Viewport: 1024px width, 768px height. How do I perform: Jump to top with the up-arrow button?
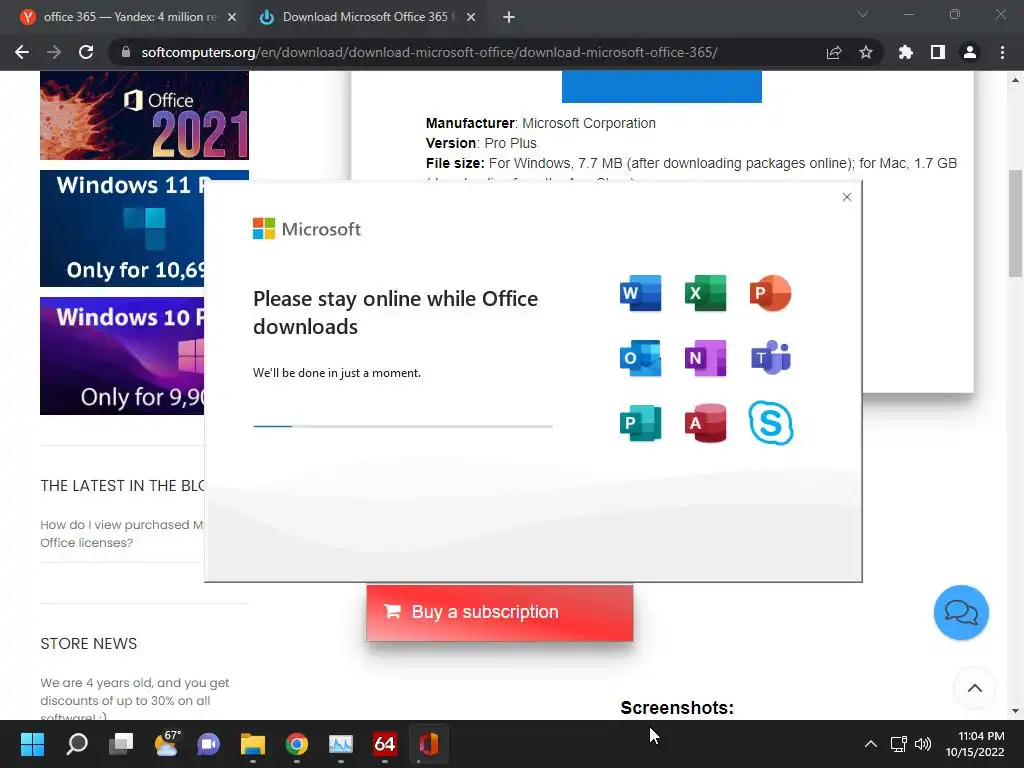click(x=974, y=688)
